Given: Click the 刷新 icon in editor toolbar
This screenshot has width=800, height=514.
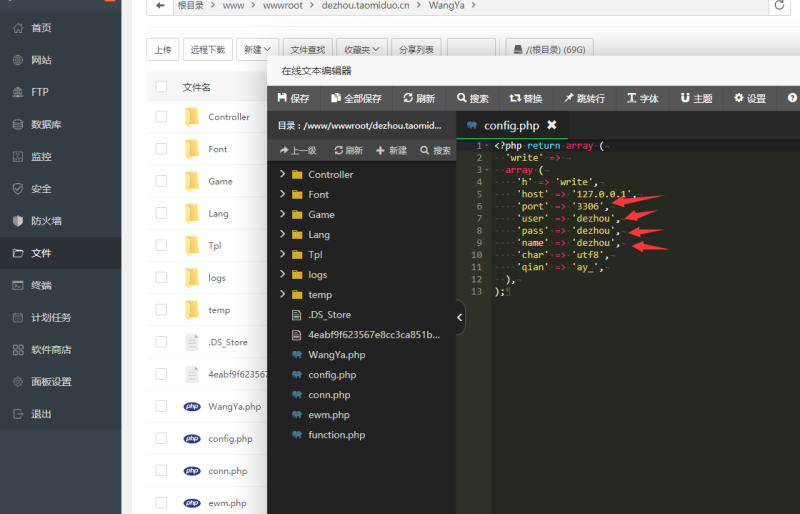Looking at the screenshot, I should tap(408, 98).
